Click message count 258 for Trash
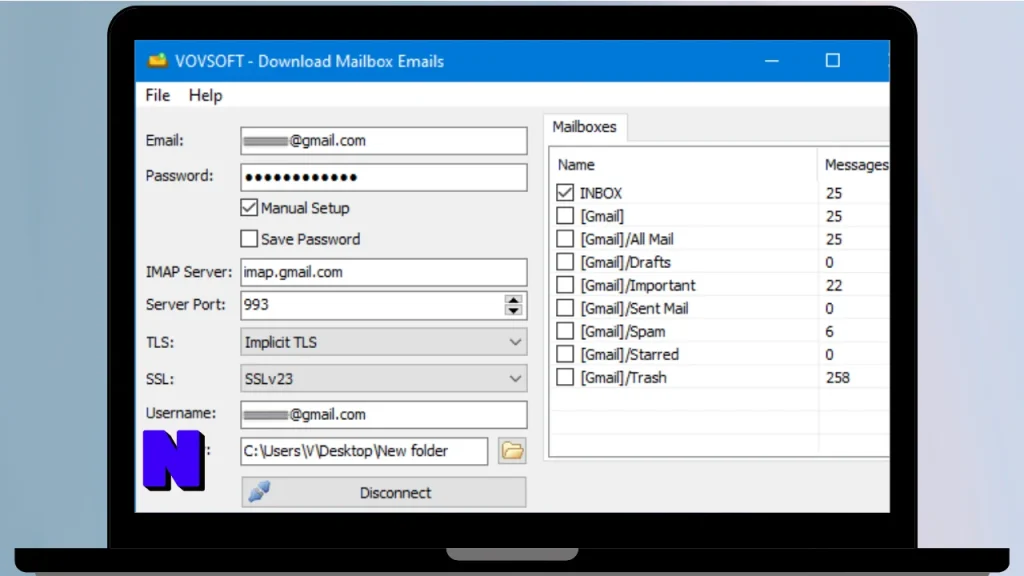This screenshot has width=1024, height=576. [837, 377]
